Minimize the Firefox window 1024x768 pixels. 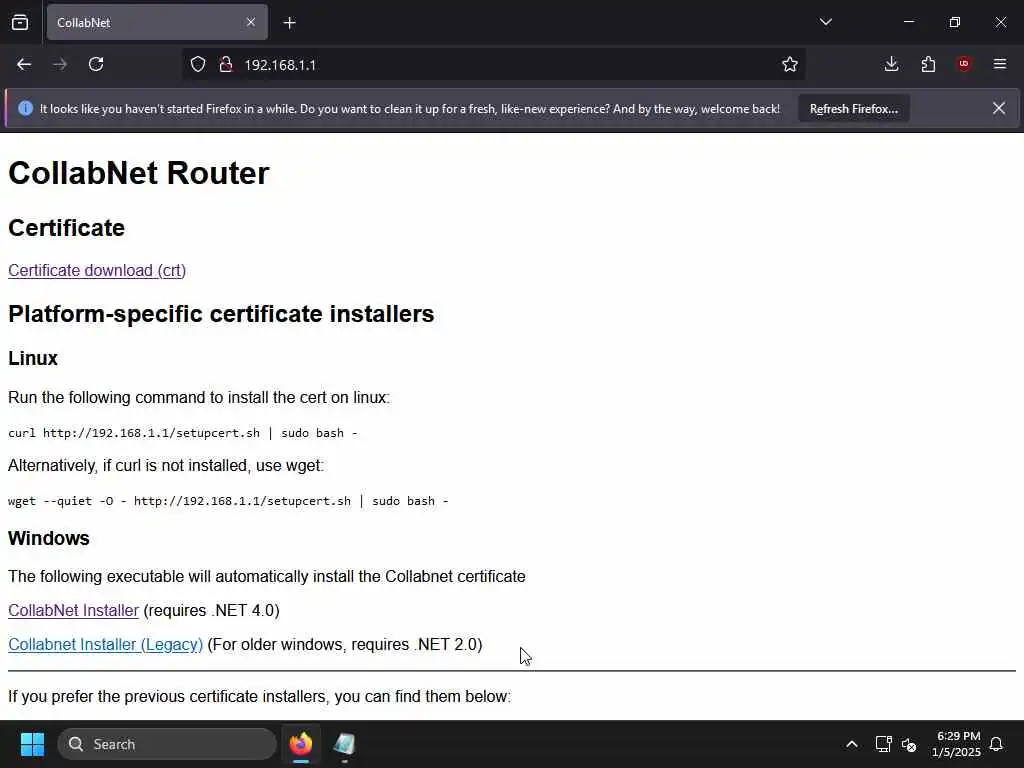(908, 22)
